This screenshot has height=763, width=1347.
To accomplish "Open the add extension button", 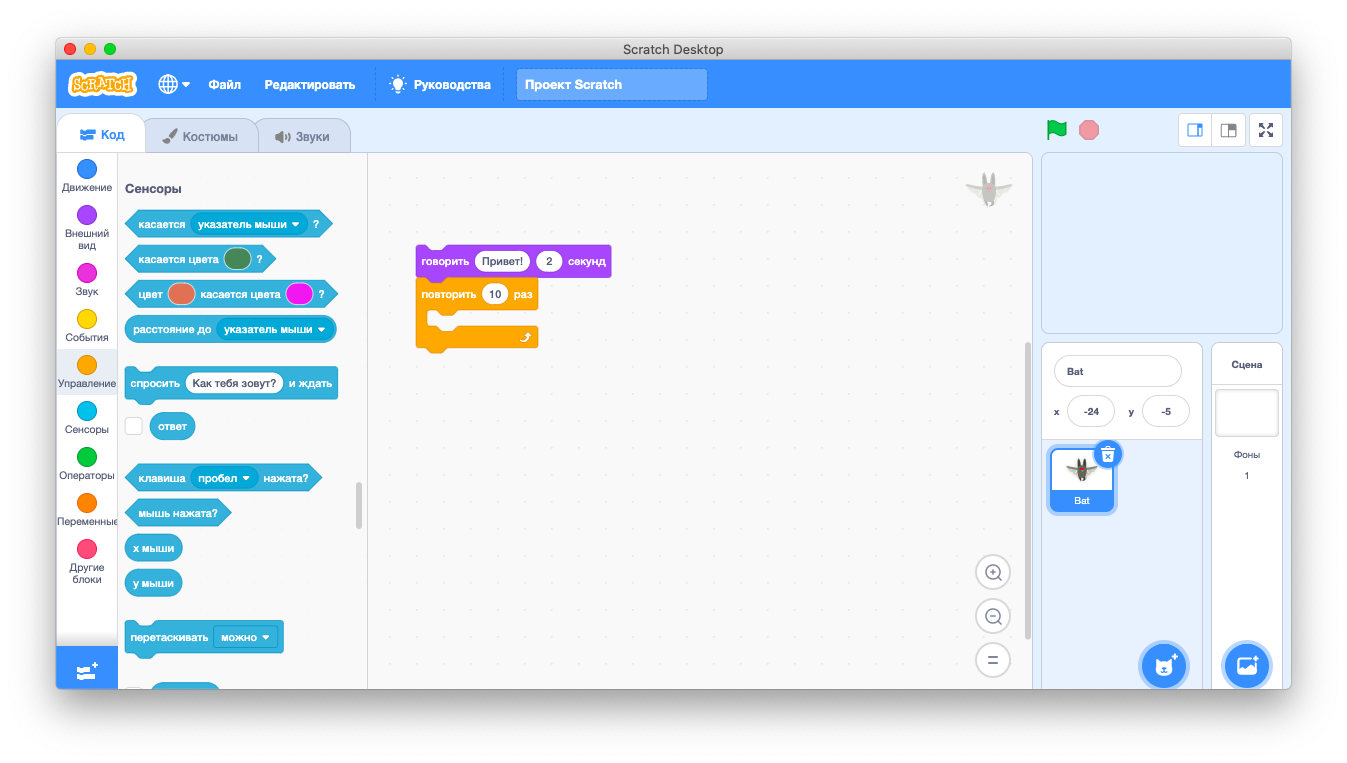I will pyautogui.click(x=87, y=671).
